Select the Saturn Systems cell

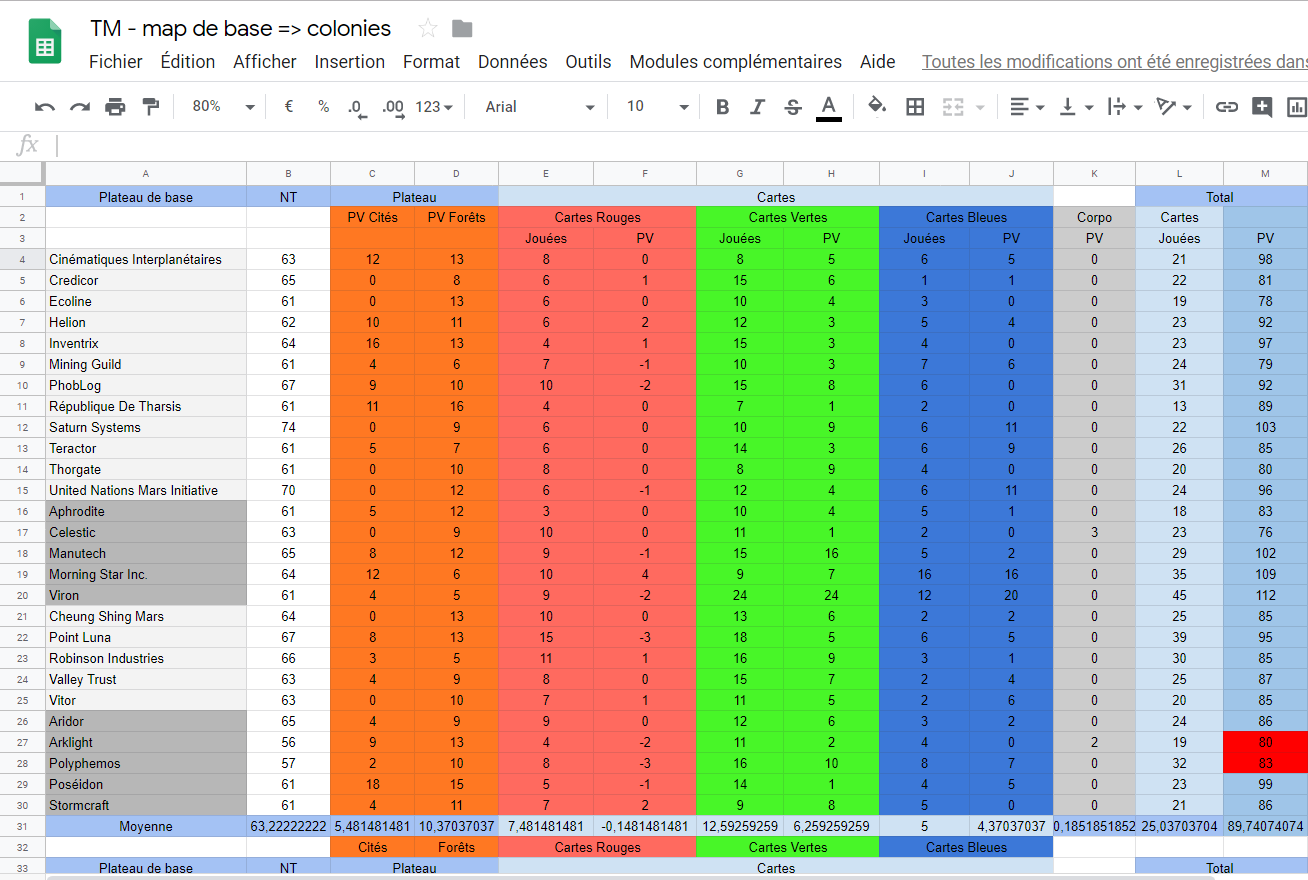pyautogui.click(x=146, y=427)
